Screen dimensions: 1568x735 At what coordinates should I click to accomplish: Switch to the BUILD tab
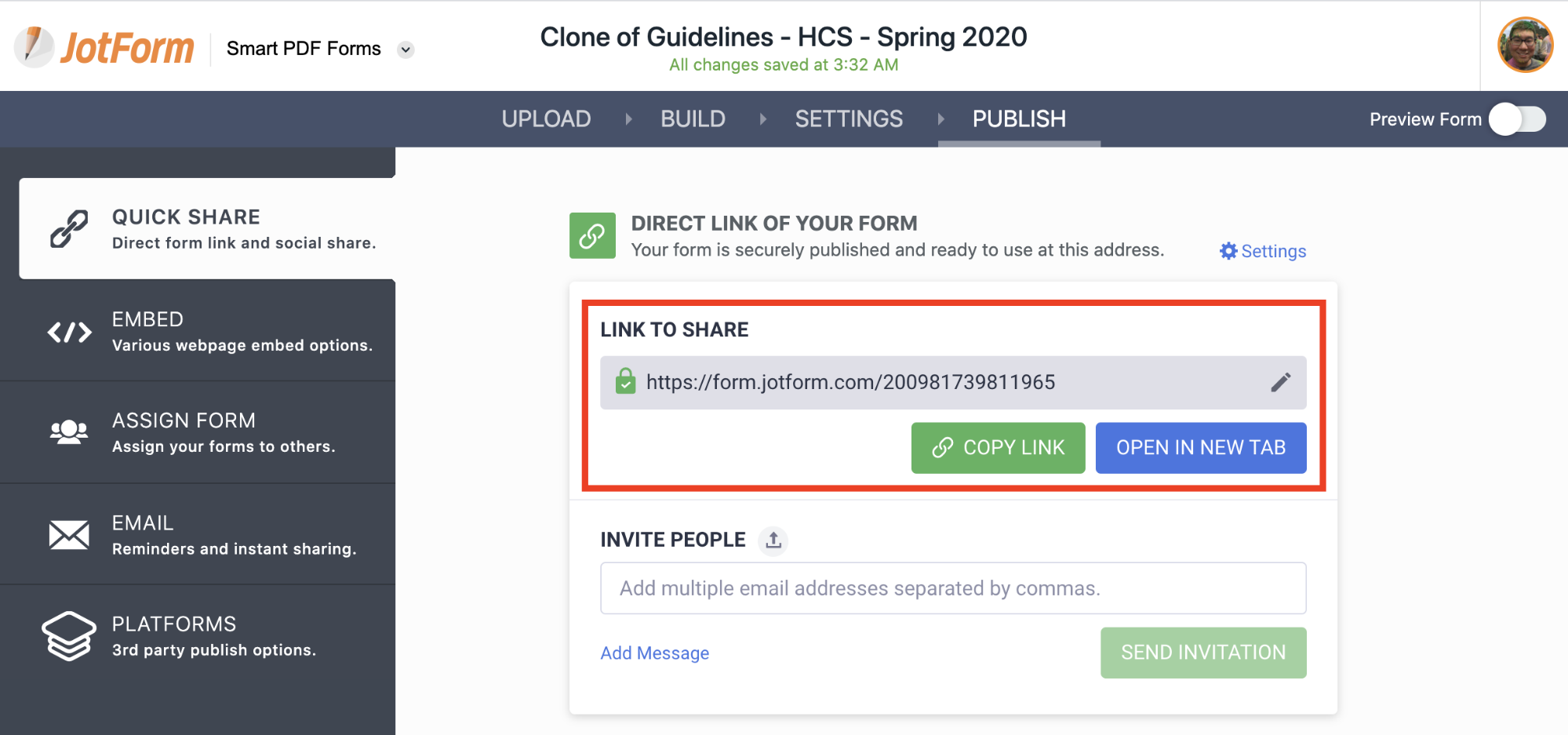(693, 119)
